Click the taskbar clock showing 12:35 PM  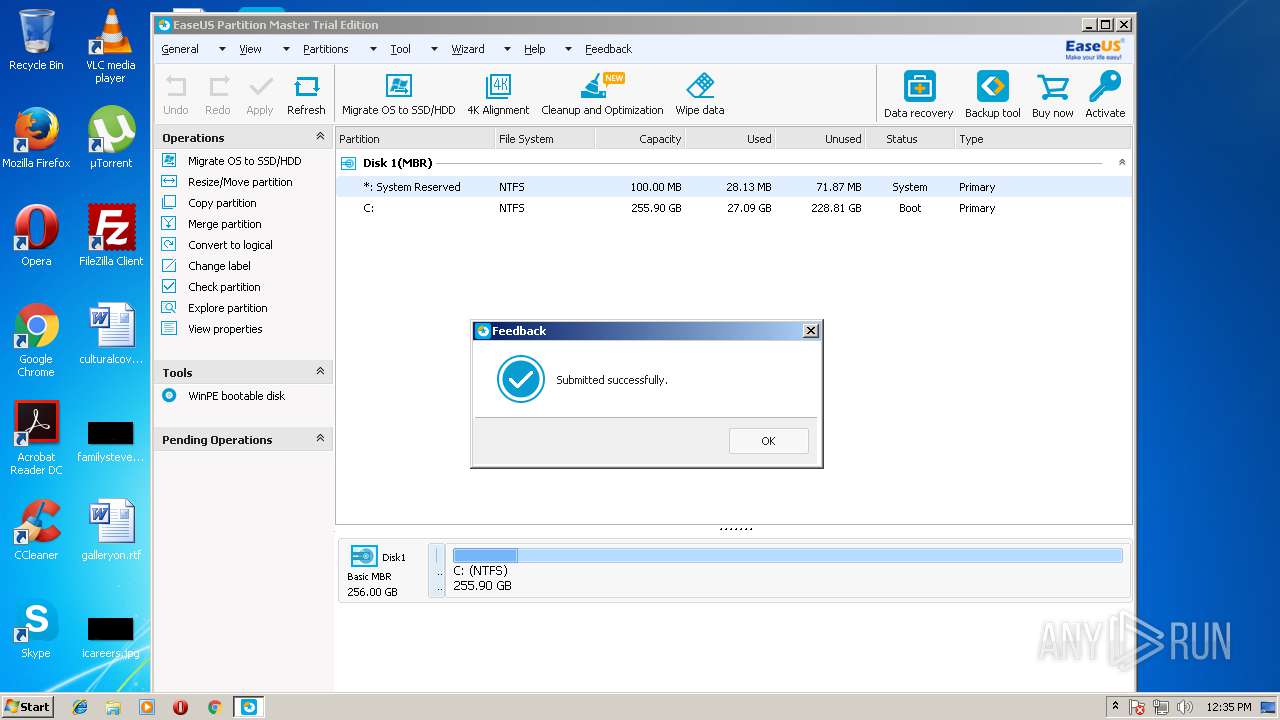tap(1228, 707)
